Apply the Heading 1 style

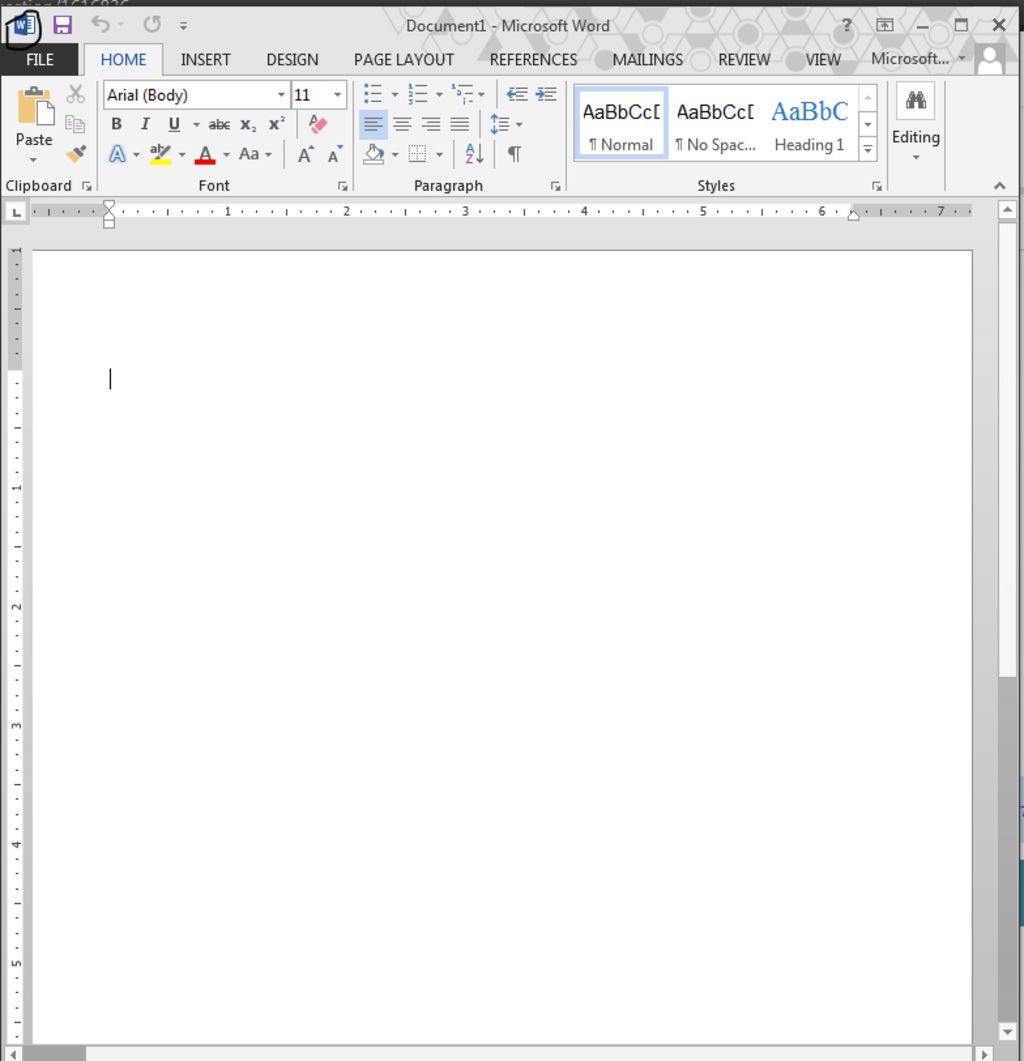tap(809, 124)
